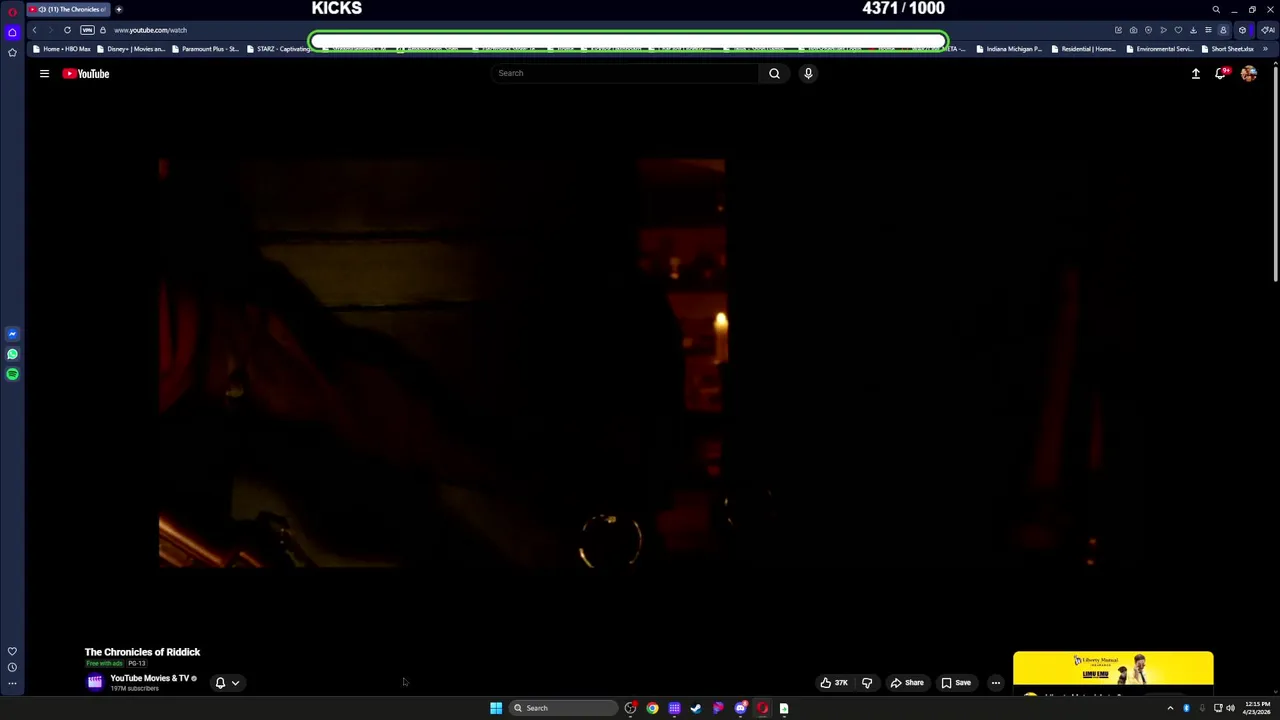The width and height of the screenshot is (1280, 720).
Task: Open downloads arrow in Opera toolbar
Action: pos(1193,30)
